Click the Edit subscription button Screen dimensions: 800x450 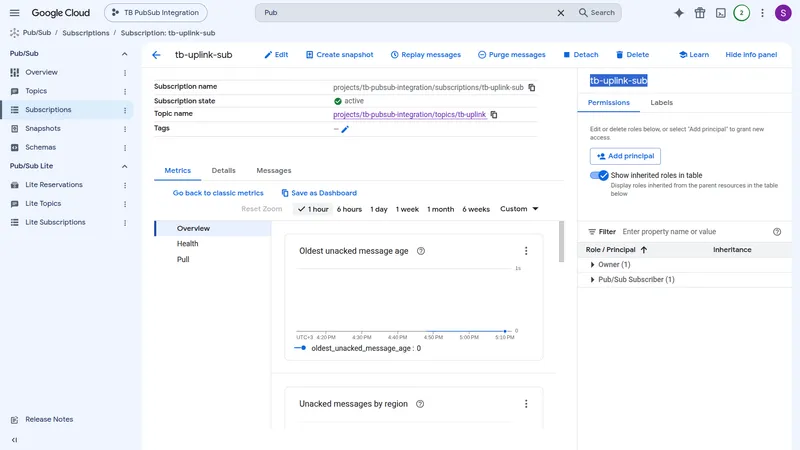tap(276, 55)
